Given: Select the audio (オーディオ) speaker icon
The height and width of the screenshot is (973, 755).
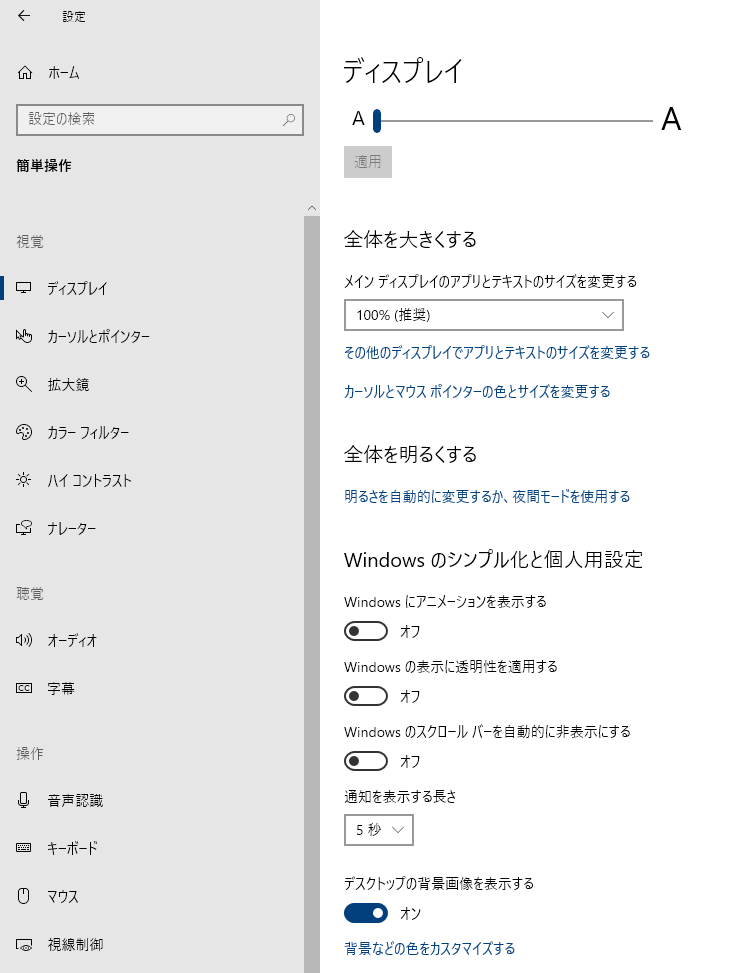Looking at the screenshot, I should (x=25, y=640).
